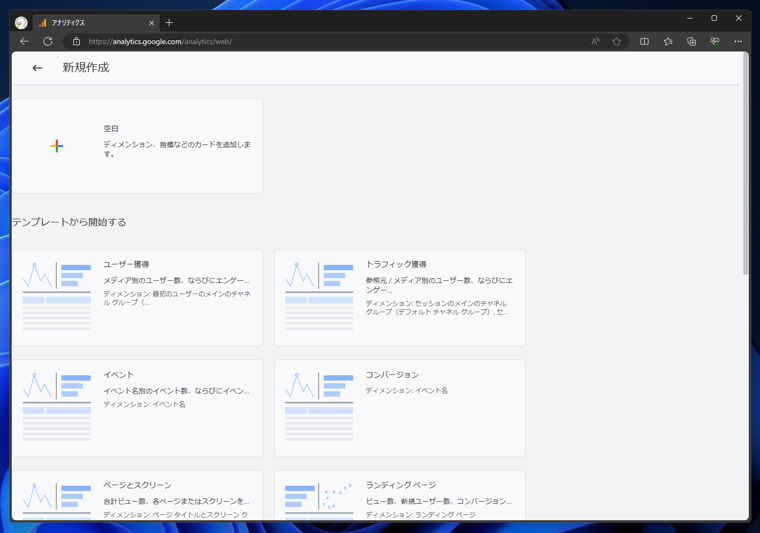This screenshot has width=760, height=533.
Task: Click ディメンション: セッションのメインのチャネル text
Action: tap(437, 308)
